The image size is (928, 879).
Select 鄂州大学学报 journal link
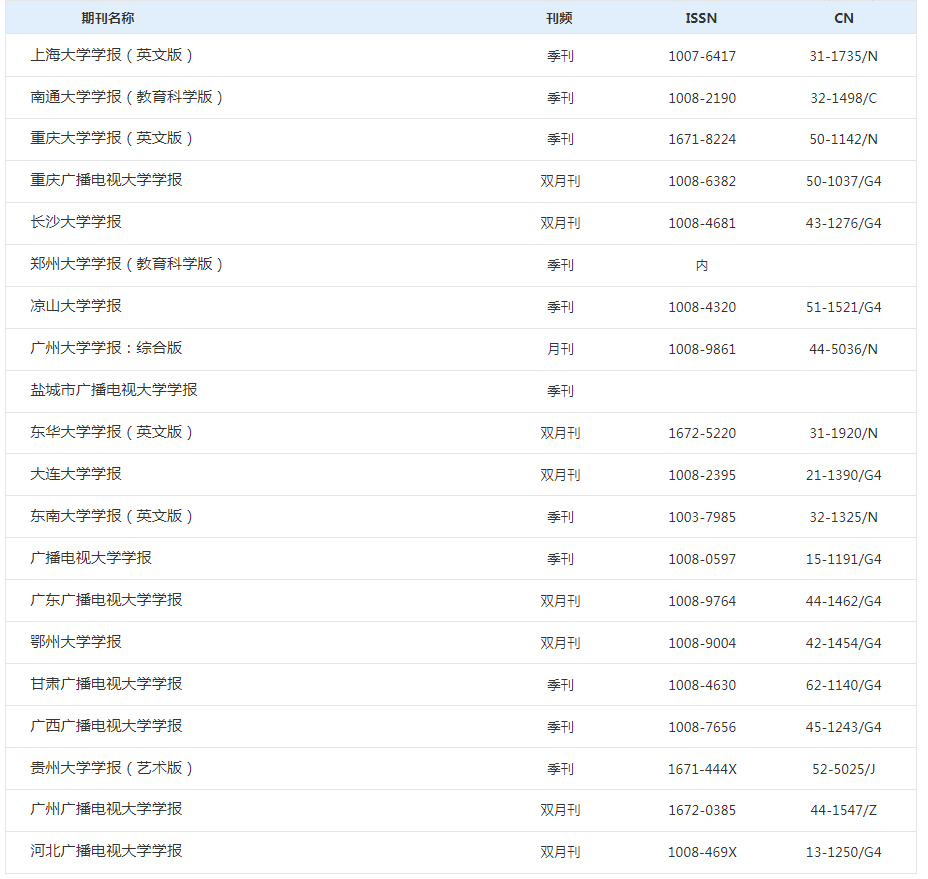76,642
